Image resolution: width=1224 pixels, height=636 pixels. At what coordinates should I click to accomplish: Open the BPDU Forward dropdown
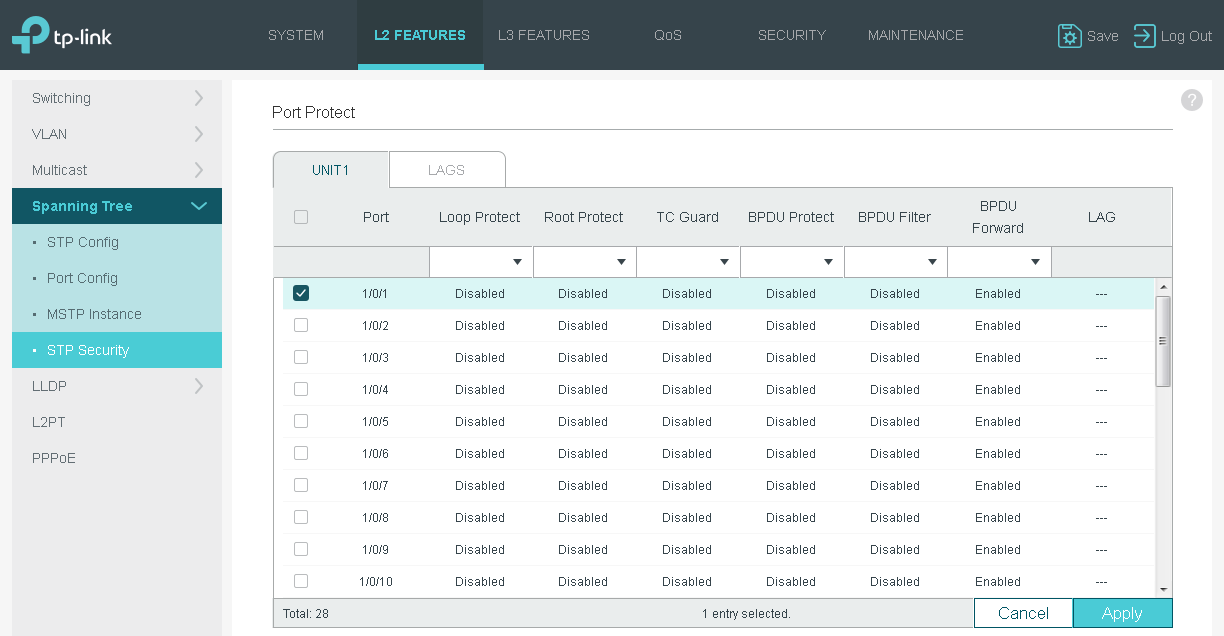click(999, 262)
